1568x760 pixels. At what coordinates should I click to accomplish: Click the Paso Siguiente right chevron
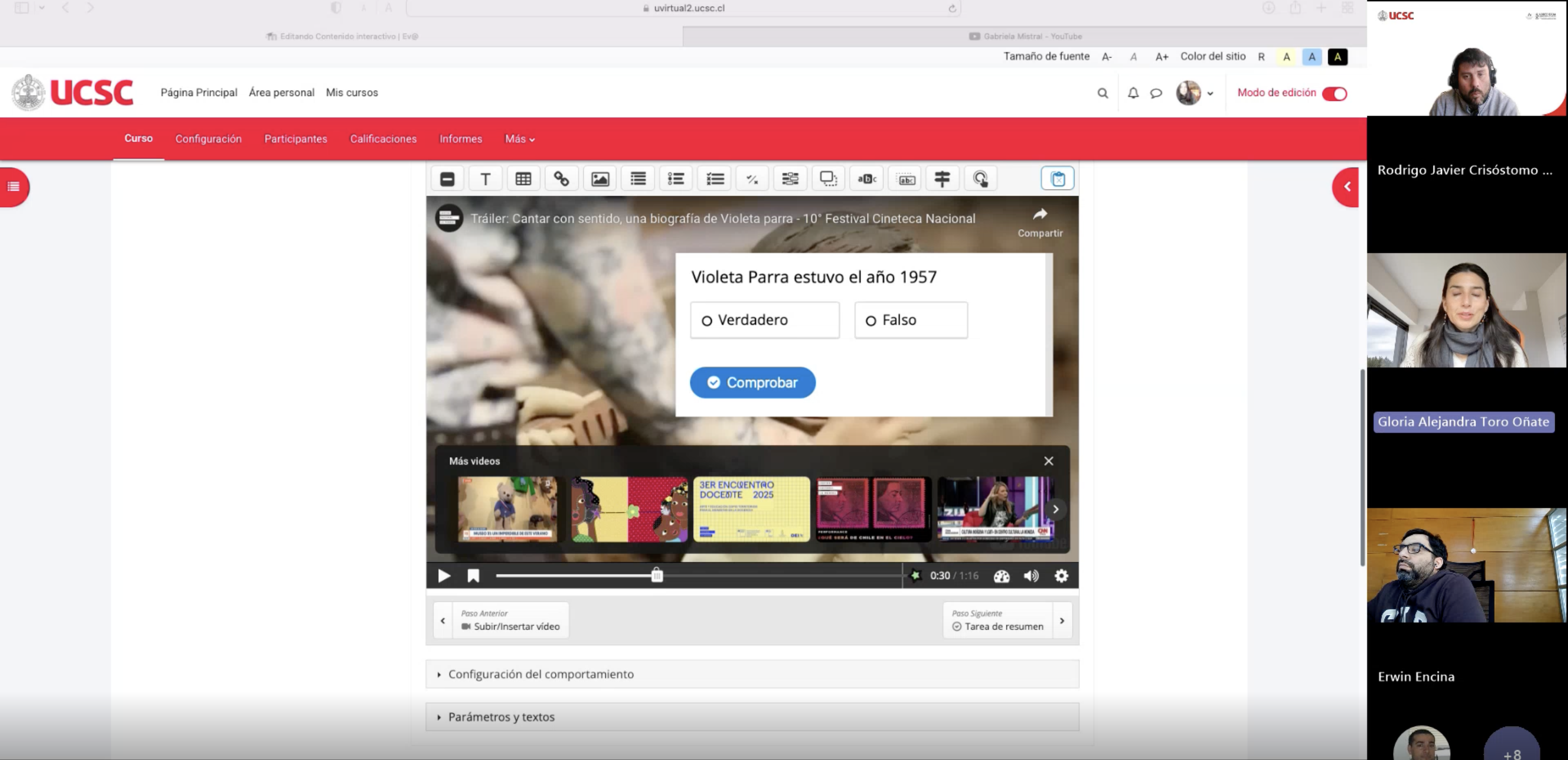[1062, 621]
